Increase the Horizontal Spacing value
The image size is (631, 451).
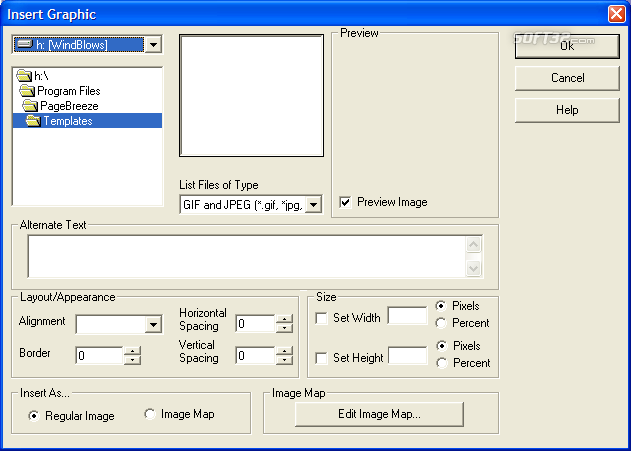285,319
